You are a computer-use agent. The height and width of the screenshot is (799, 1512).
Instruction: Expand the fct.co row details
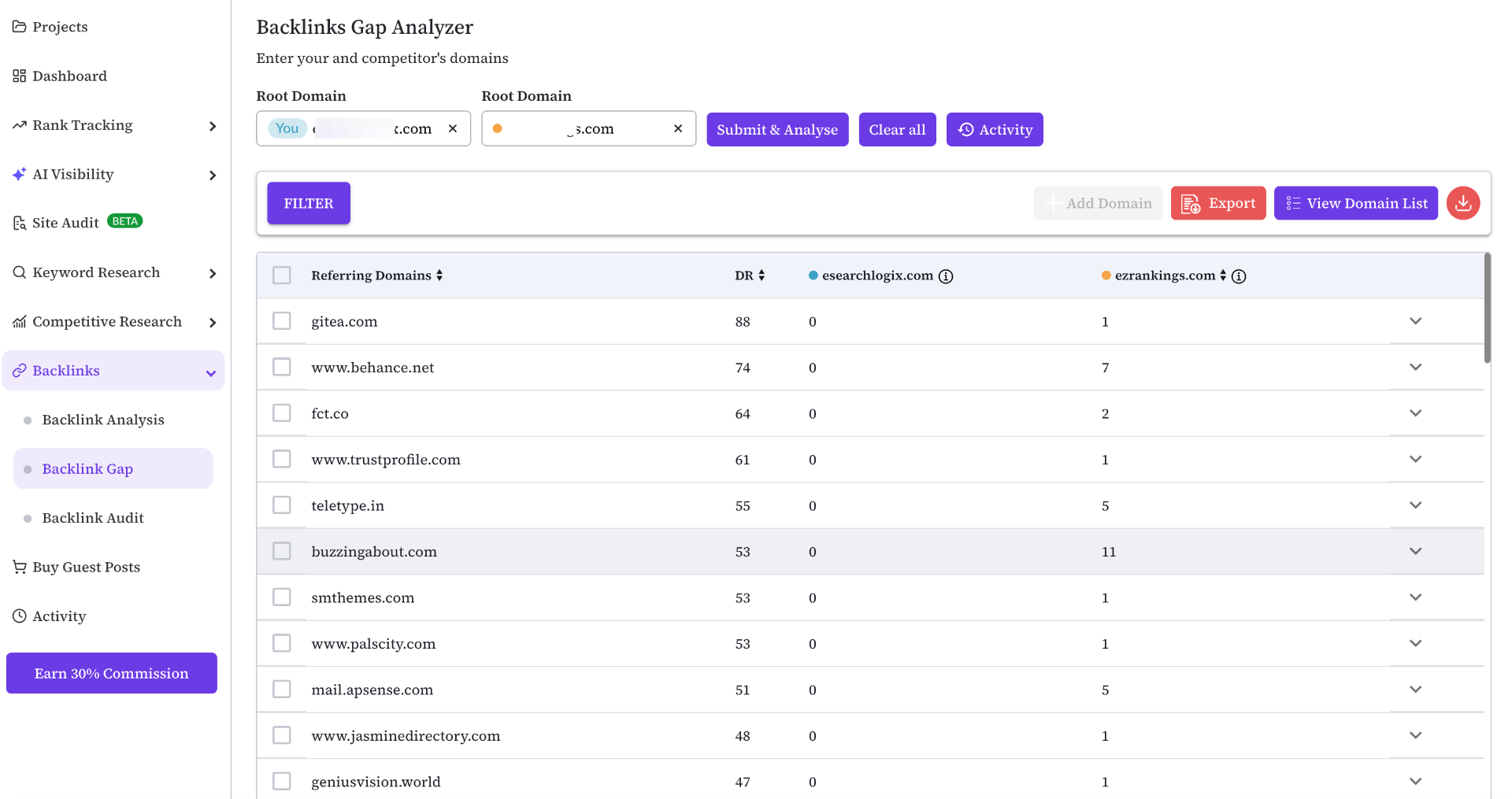point(1416,413)
